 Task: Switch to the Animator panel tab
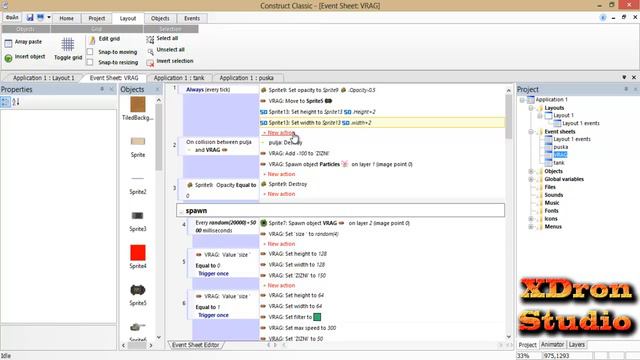[x=552, y=345]
